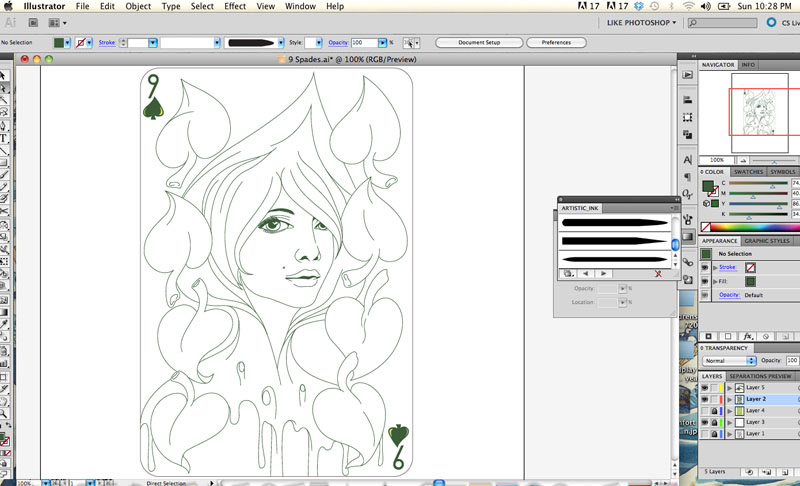
Task: Click the Create New Layer icon
Action: point(785,472)
